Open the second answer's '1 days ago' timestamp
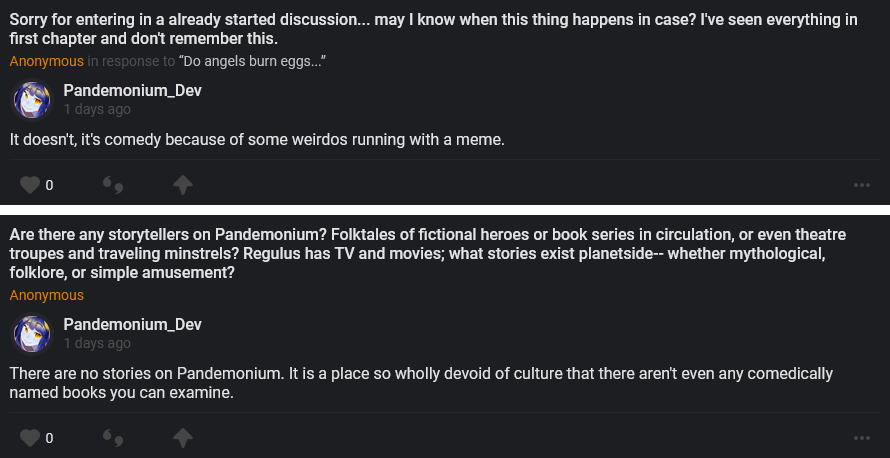 coord(97,343)
